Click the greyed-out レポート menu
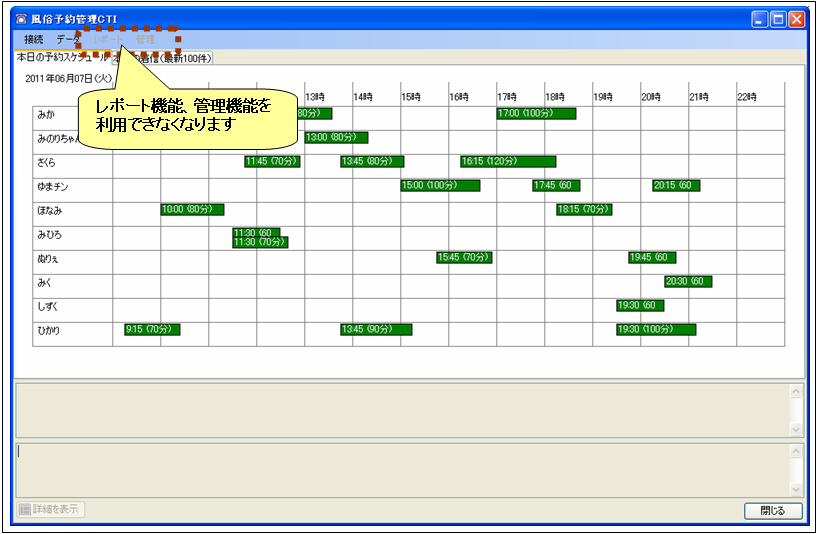817x534 pixels. coord(109,40)
